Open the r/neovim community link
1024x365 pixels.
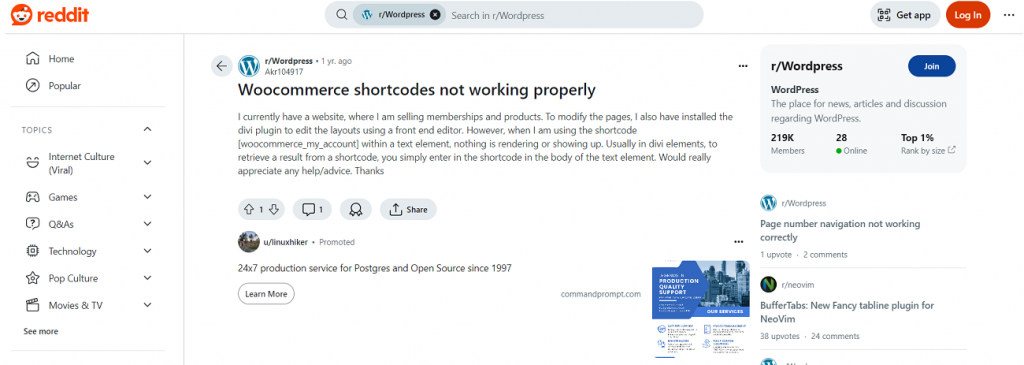[x=797, y=285]
